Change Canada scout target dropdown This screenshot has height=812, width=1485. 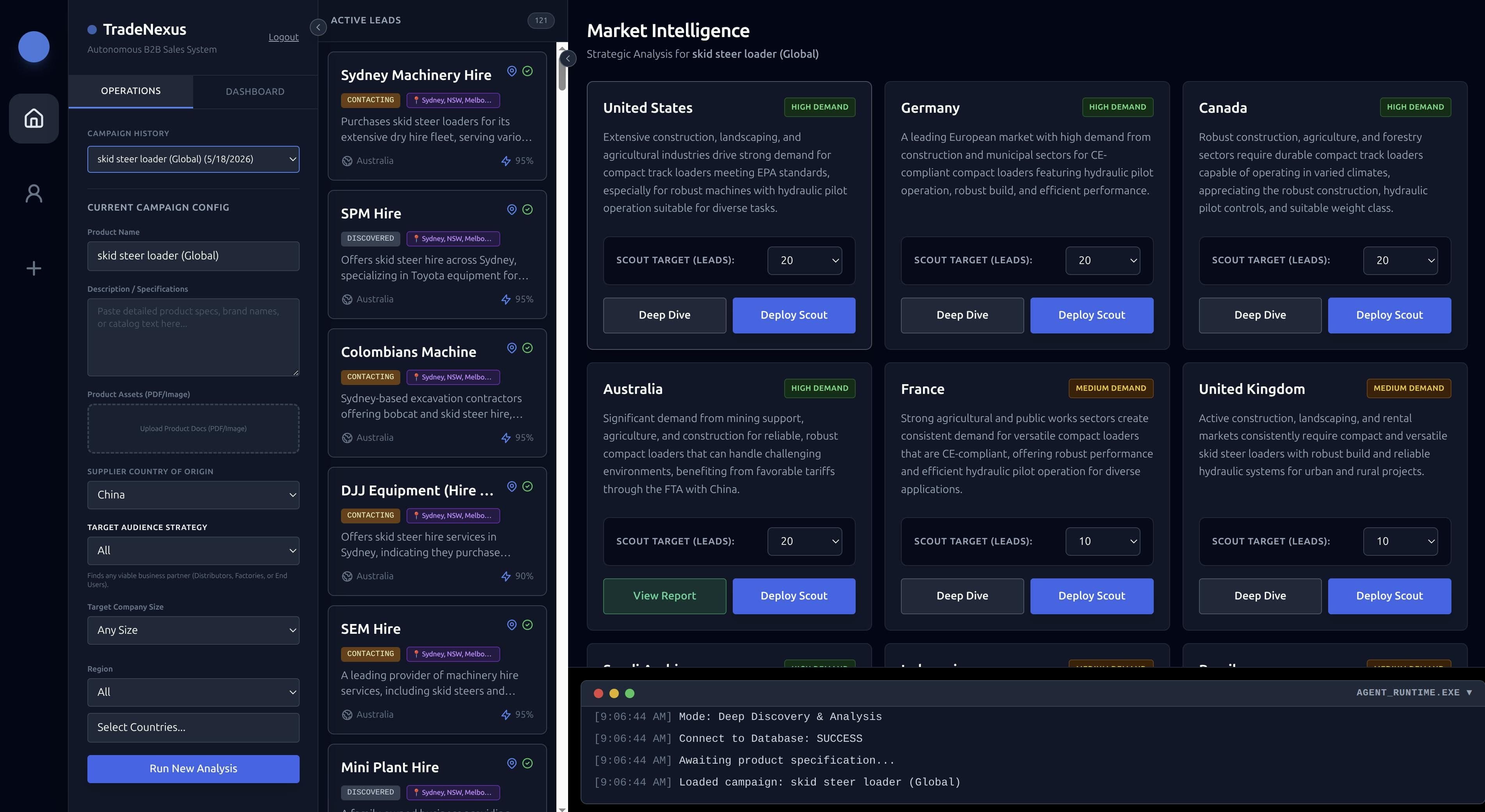1400,261
